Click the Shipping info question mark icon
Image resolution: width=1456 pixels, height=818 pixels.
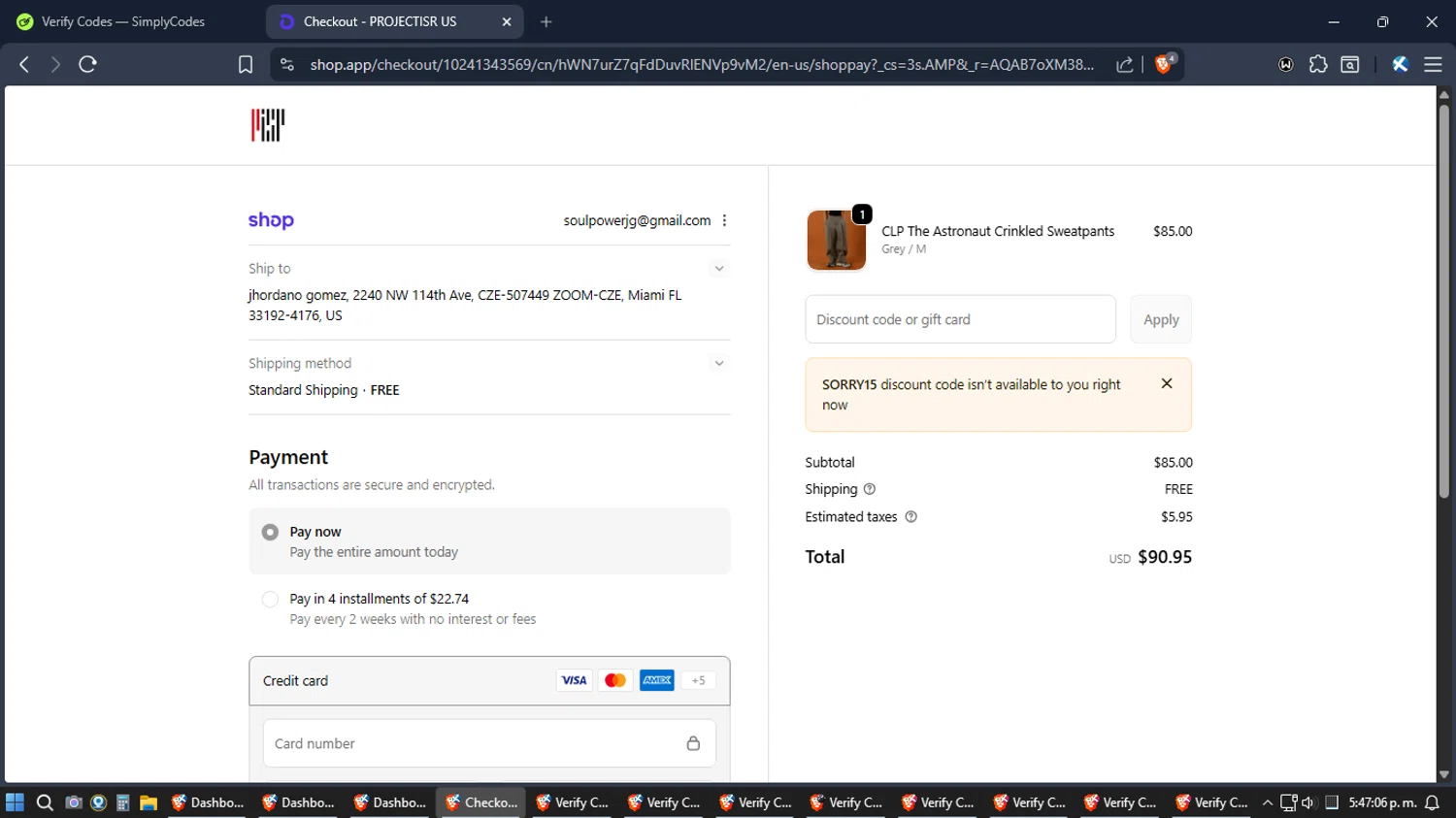[x=870, y=489]
